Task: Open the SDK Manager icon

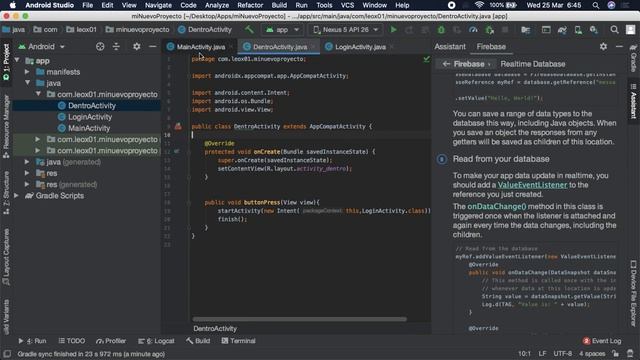Action: pyautogui.click(x=593, y=29)
